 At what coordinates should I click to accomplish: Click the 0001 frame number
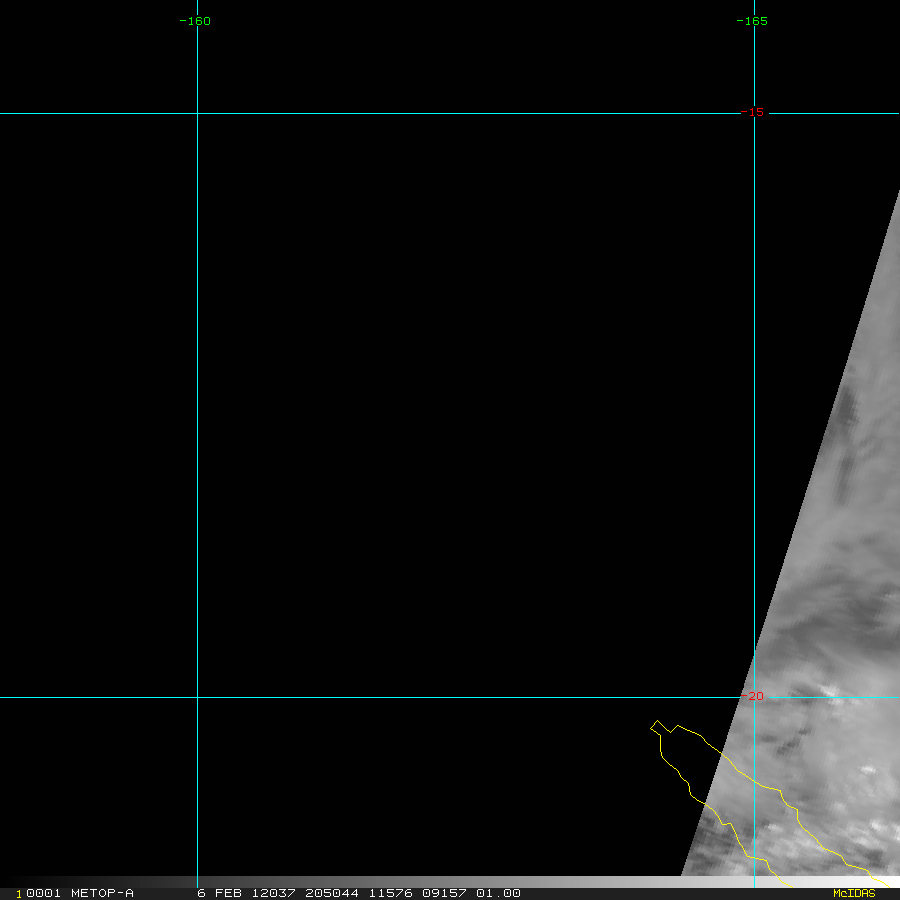(41, 893)
